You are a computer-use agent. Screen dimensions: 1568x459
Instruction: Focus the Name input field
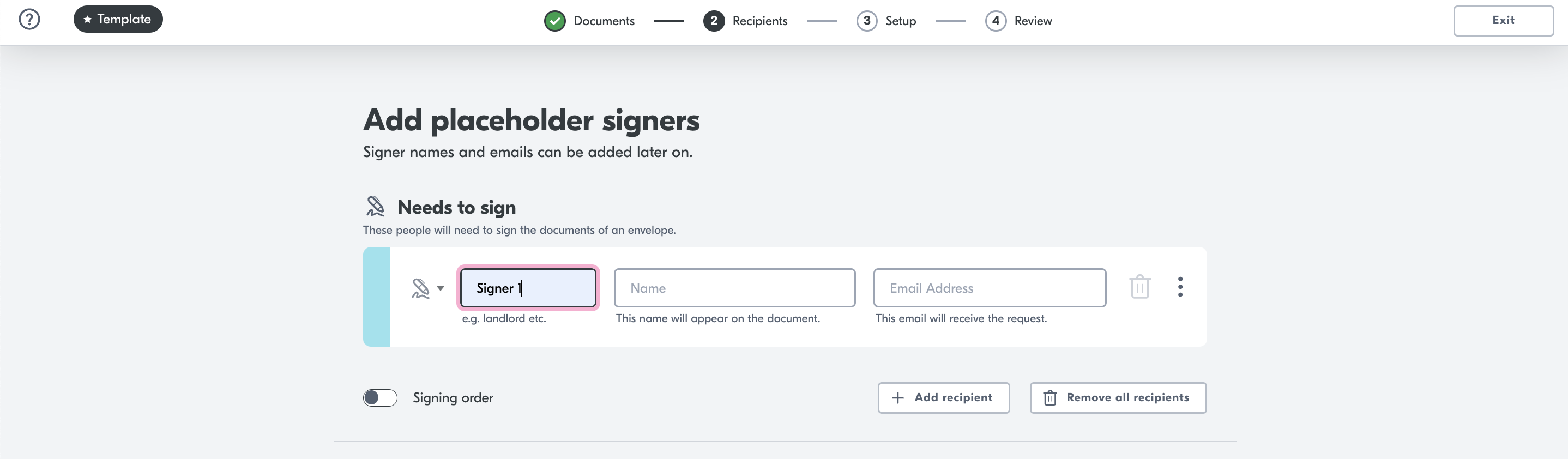(x=734, y=288)
